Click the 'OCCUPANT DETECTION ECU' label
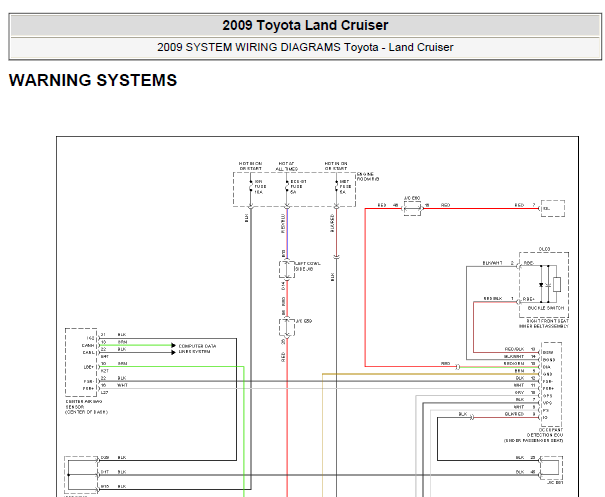The image size is (605, 497). tap(544, 435)
